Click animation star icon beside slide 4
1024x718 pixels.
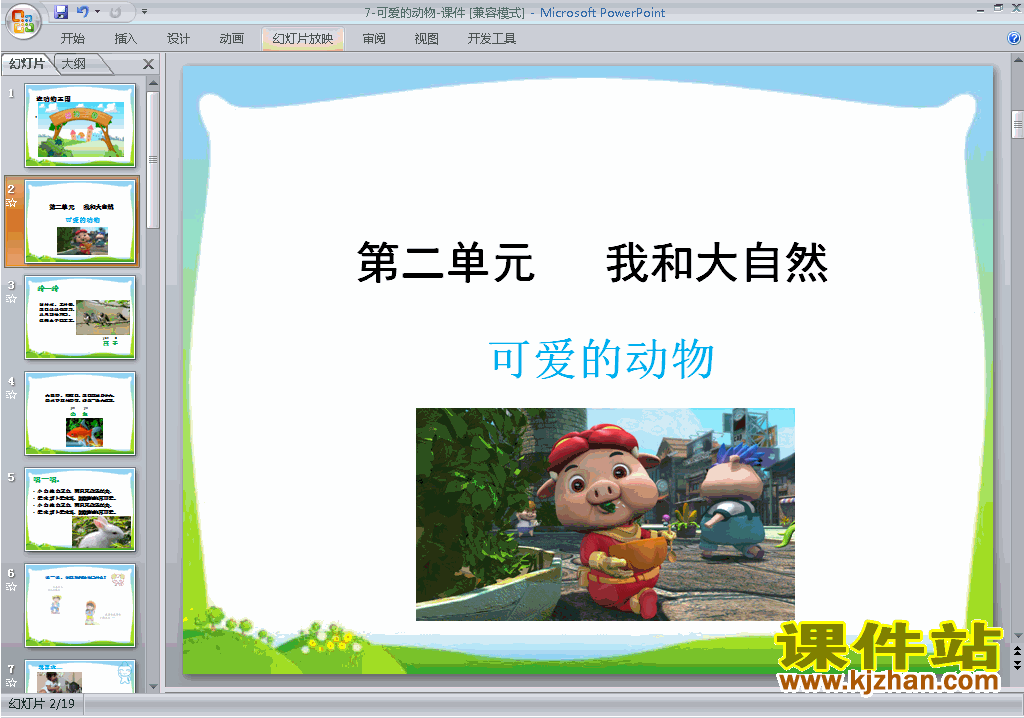point(11,395)
